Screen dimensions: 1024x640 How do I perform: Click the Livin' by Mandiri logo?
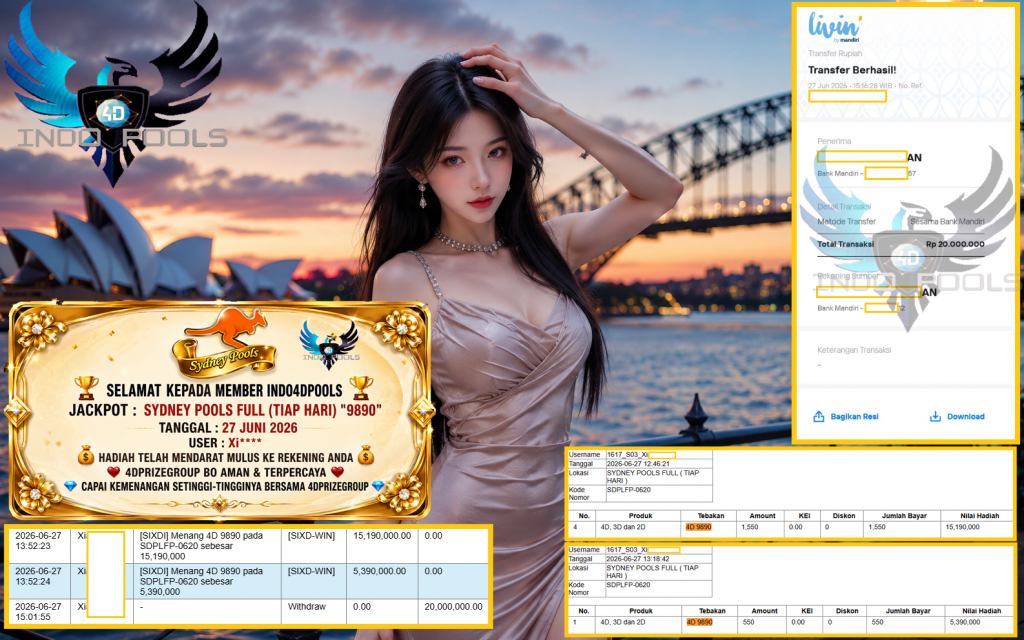(833, 27)
